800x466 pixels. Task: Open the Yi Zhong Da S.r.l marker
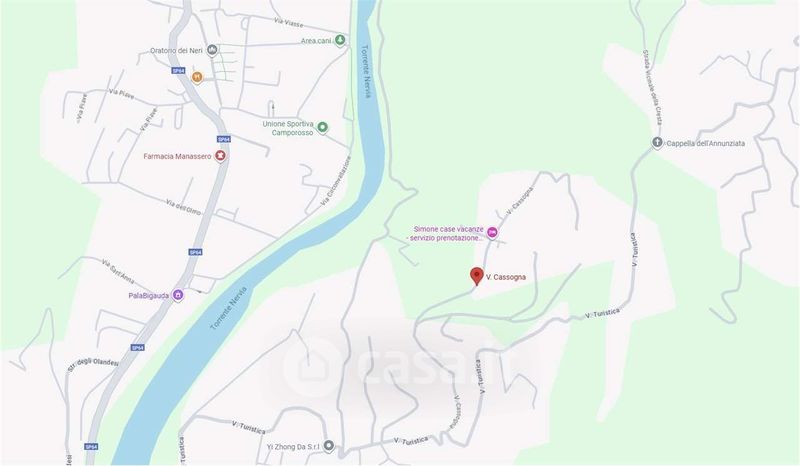pyautogui.click(x=329, y=446)
